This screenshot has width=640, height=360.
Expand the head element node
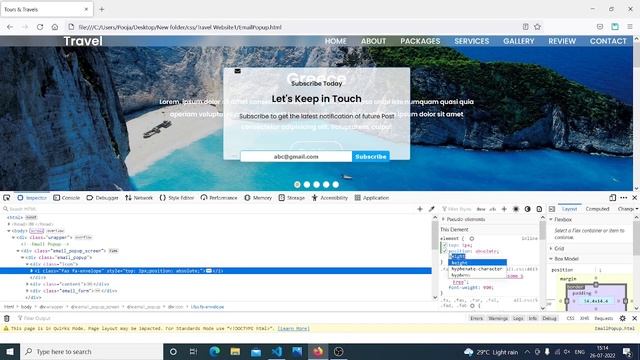click(x=9, y=224)
